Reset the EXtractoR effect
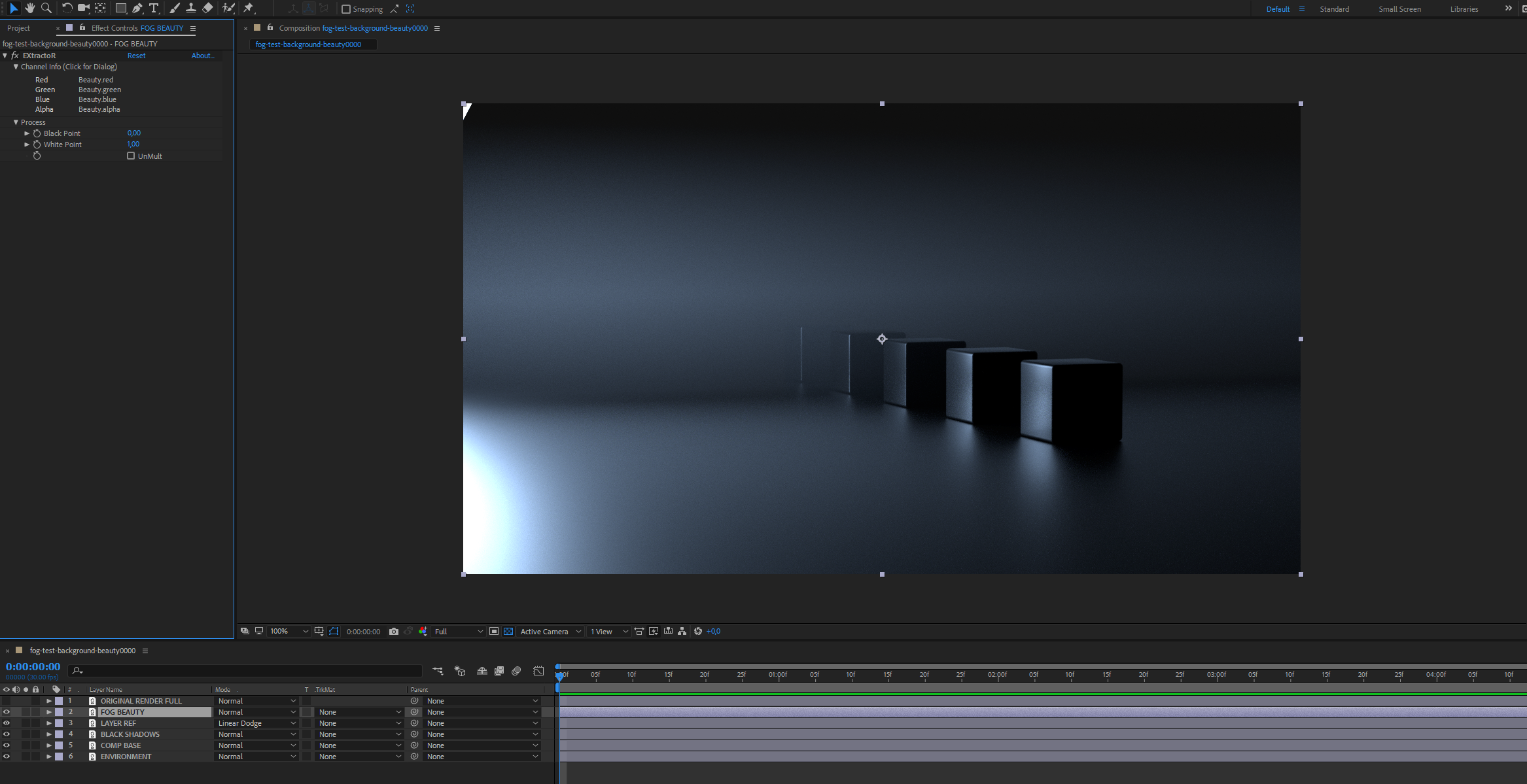Screen dimensions: 1527x784 (136, 56)
